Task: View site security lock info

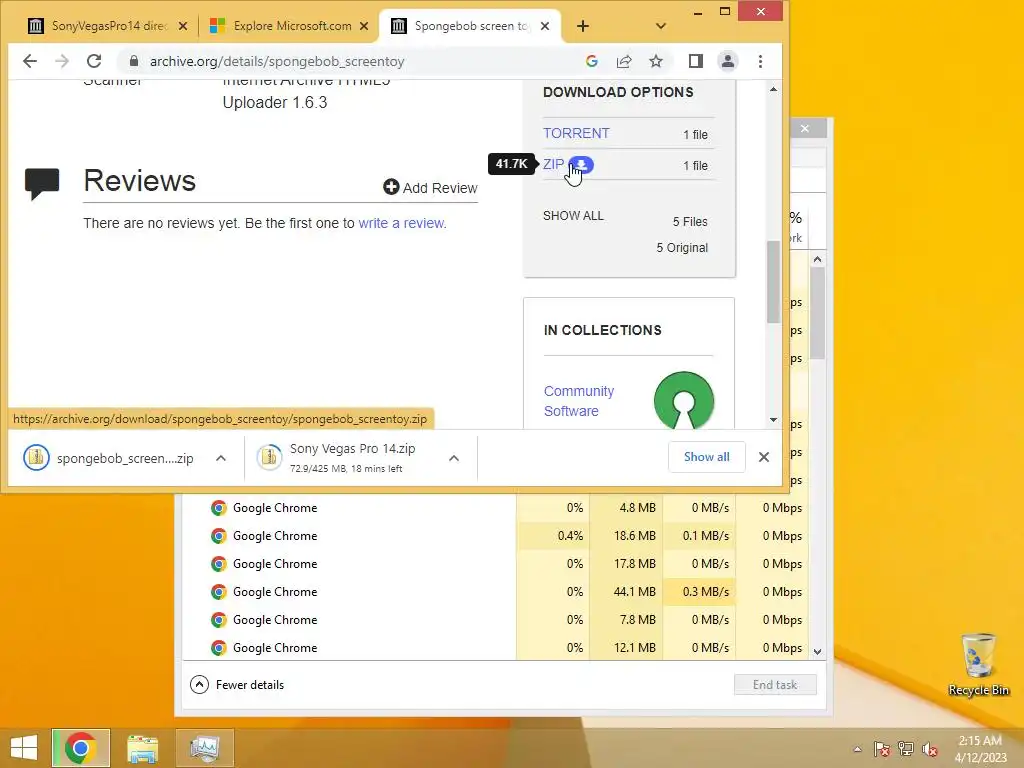Action: [x=134, y=61]
